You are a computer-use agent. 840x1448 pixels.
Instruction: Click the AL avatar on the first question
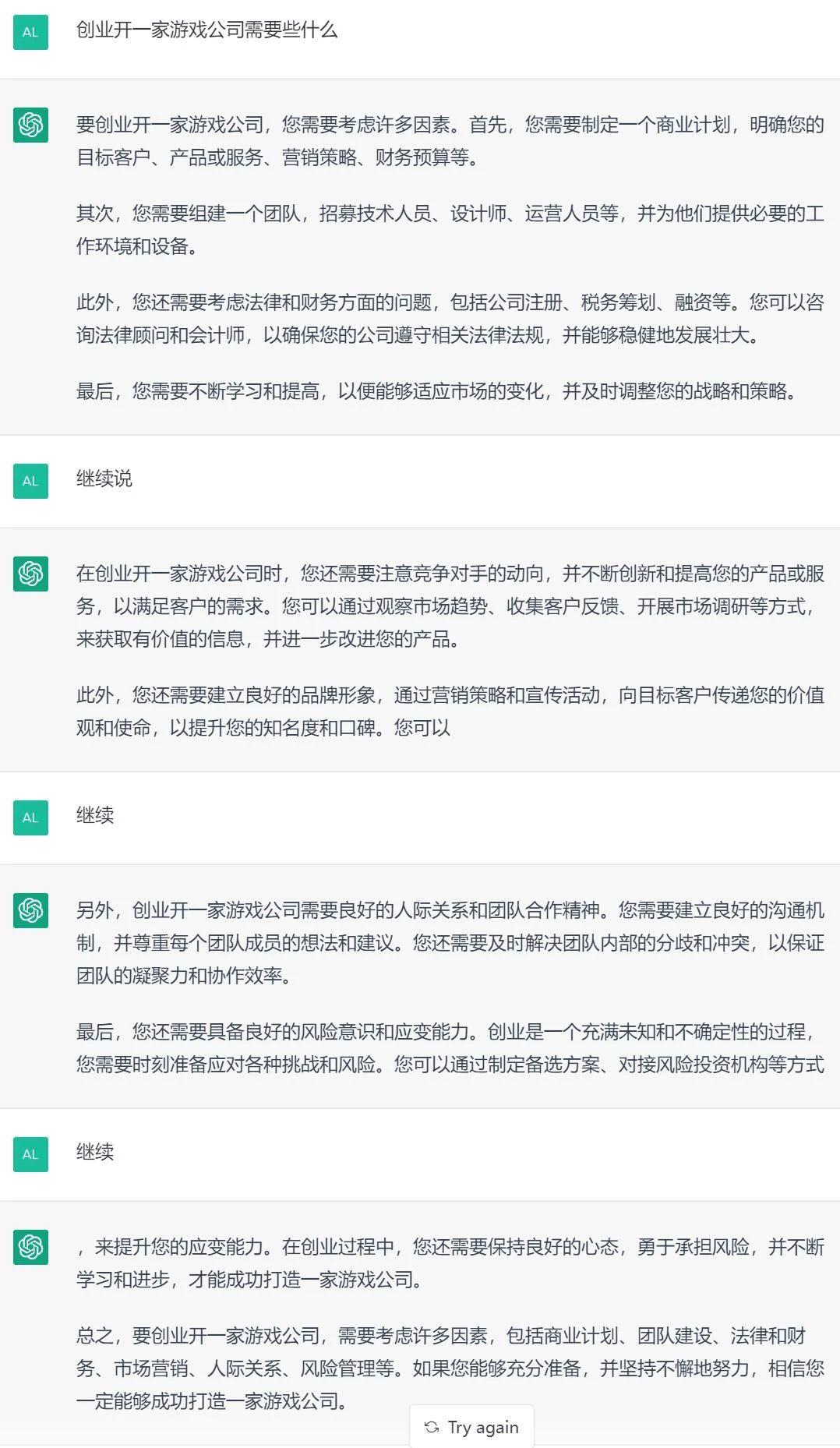pyautogui.click(x=30, y=33)
